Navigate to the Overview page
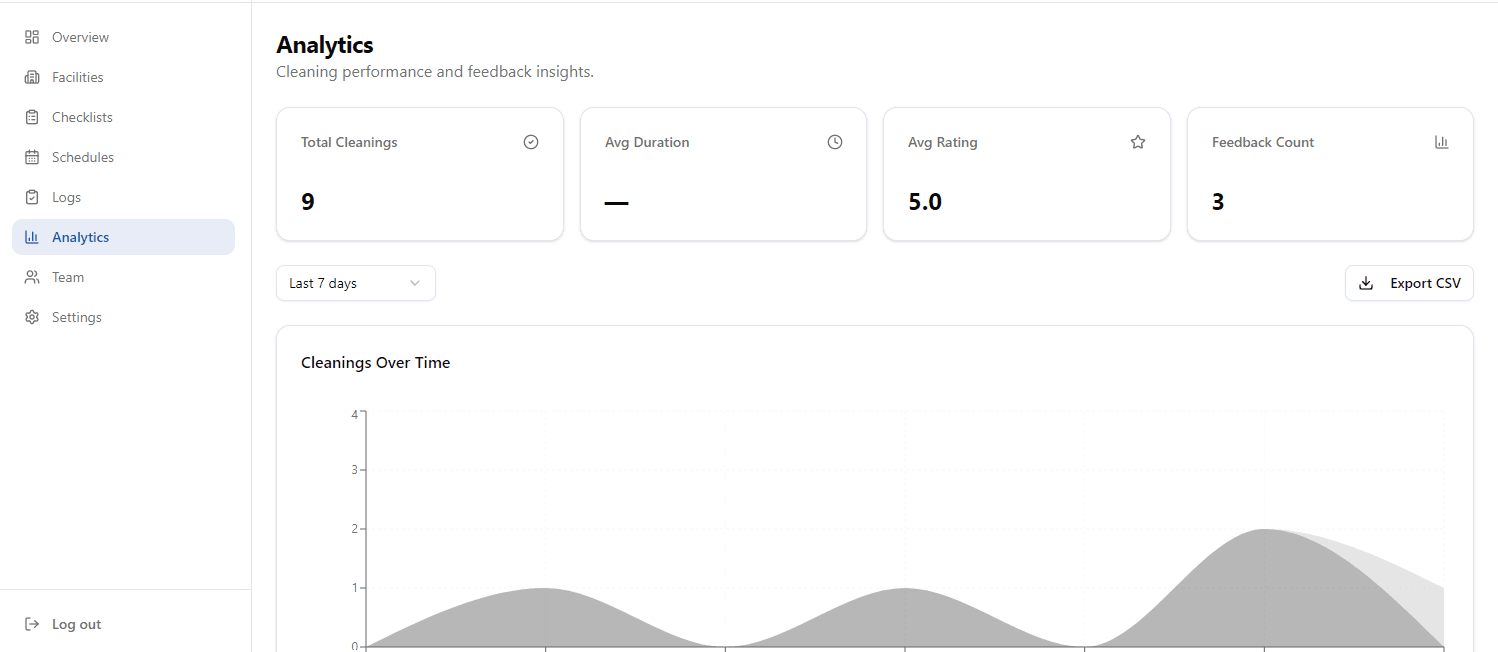The width and height of the screenshot is (1498, 652). [79, 36]
